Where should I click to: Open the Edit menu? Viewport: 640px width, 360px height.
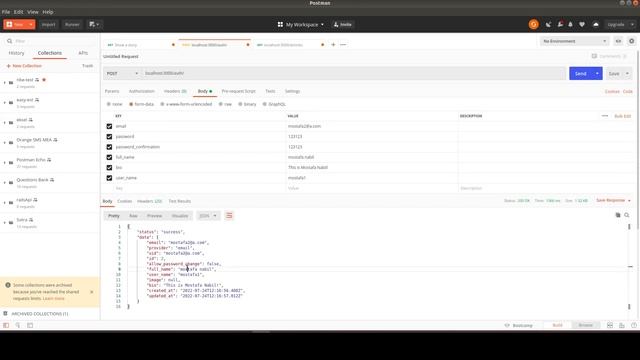(x=18, y=12)
